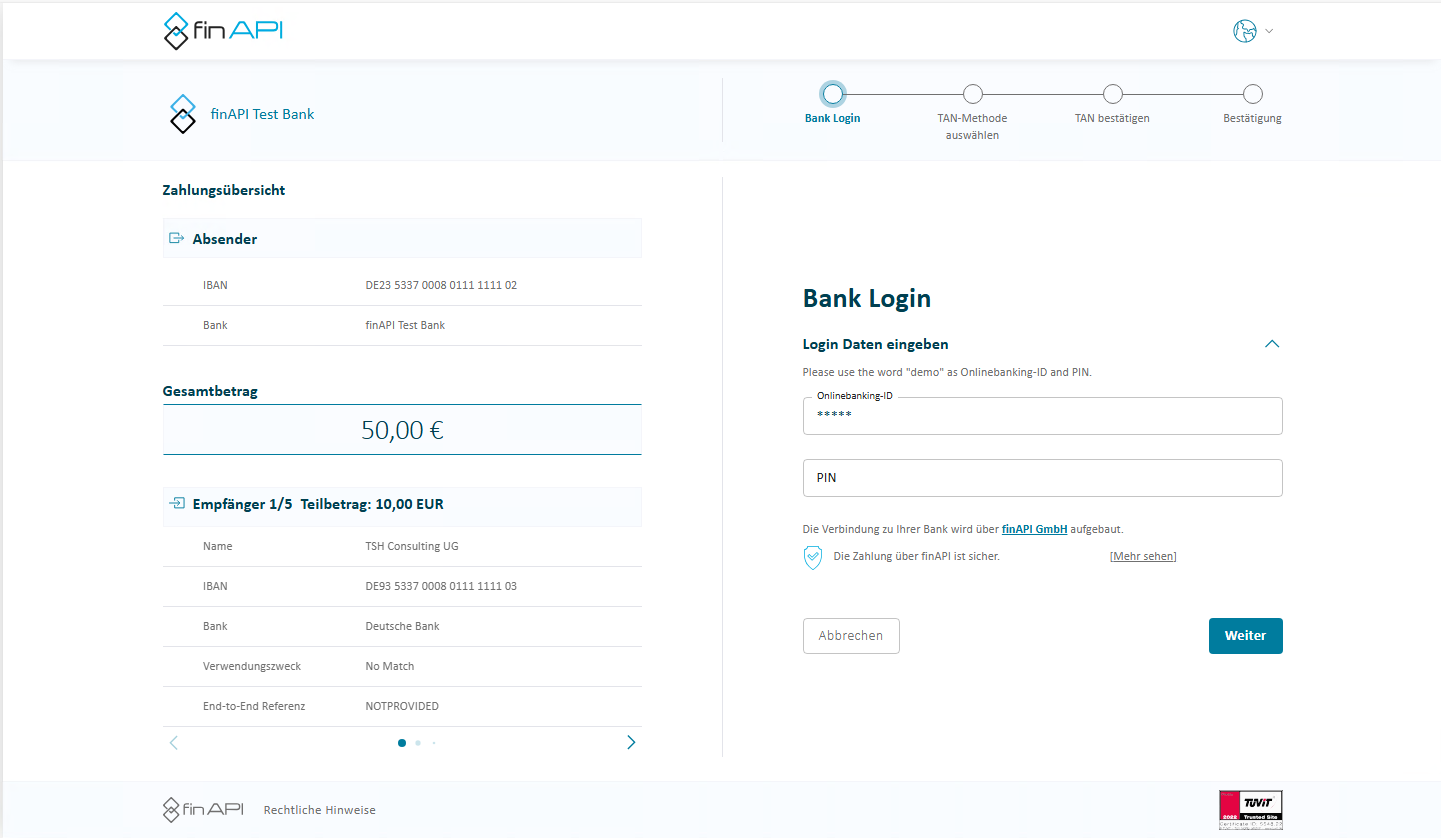Click the Empfänger incoming arrow icon

pos(177,503)
